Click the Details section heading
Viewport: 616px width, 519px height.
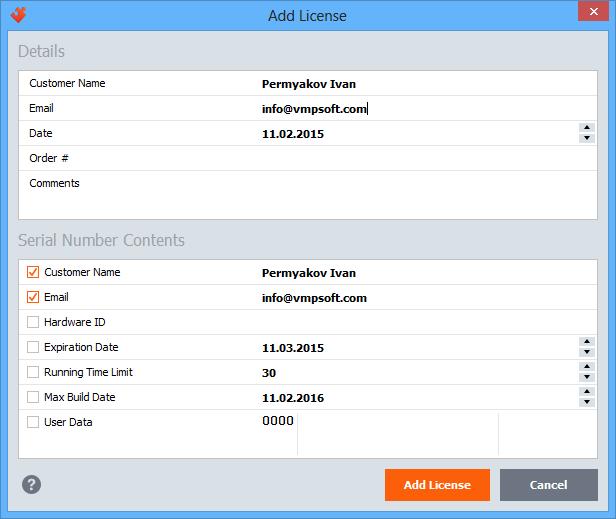click(x=41, y=51)
